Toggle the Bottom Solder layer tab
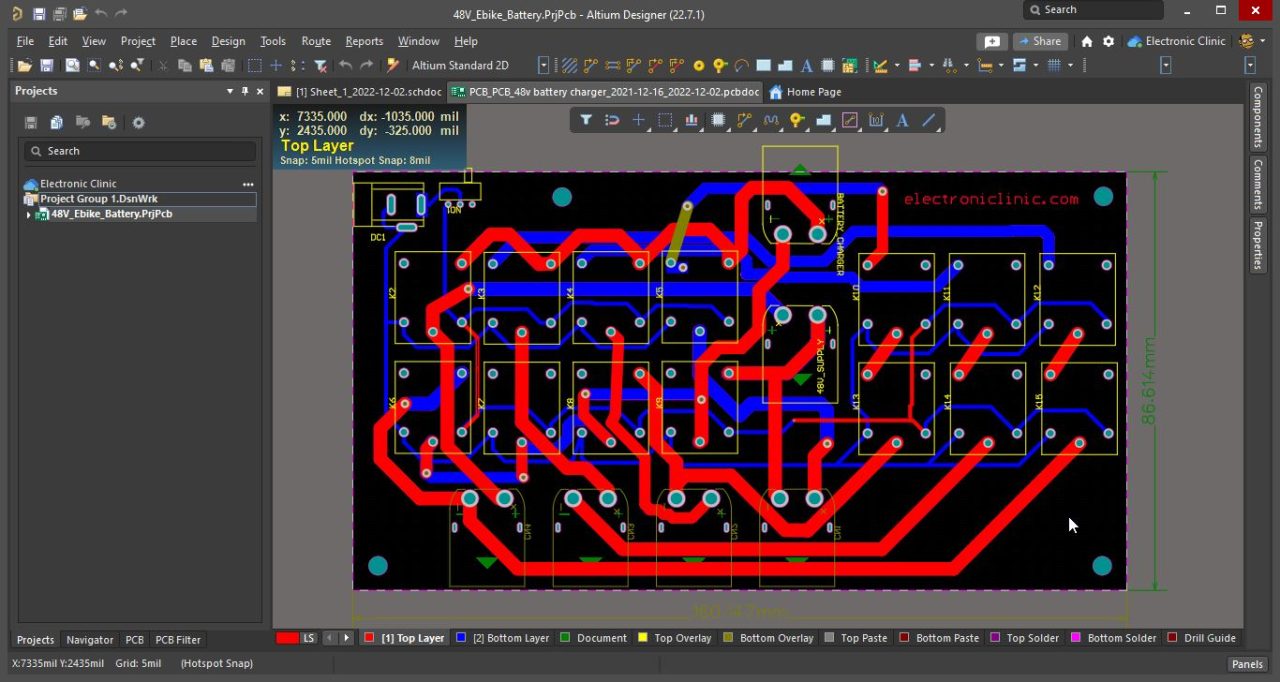 pyautogui.click(x=1113, y=638)
